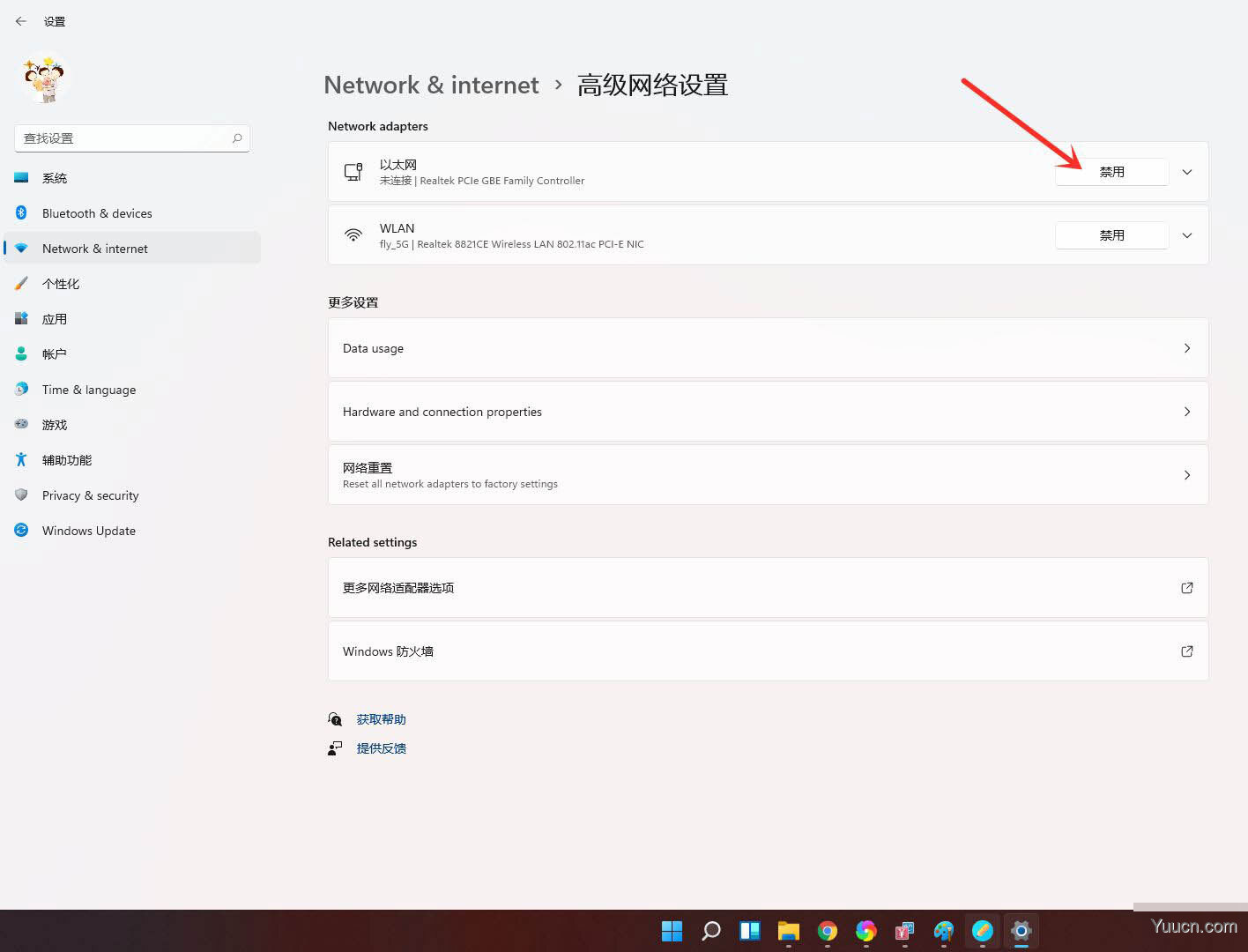The image size is (1248, 952).
Task: Open Time & language category
Action: click(132, 390)
